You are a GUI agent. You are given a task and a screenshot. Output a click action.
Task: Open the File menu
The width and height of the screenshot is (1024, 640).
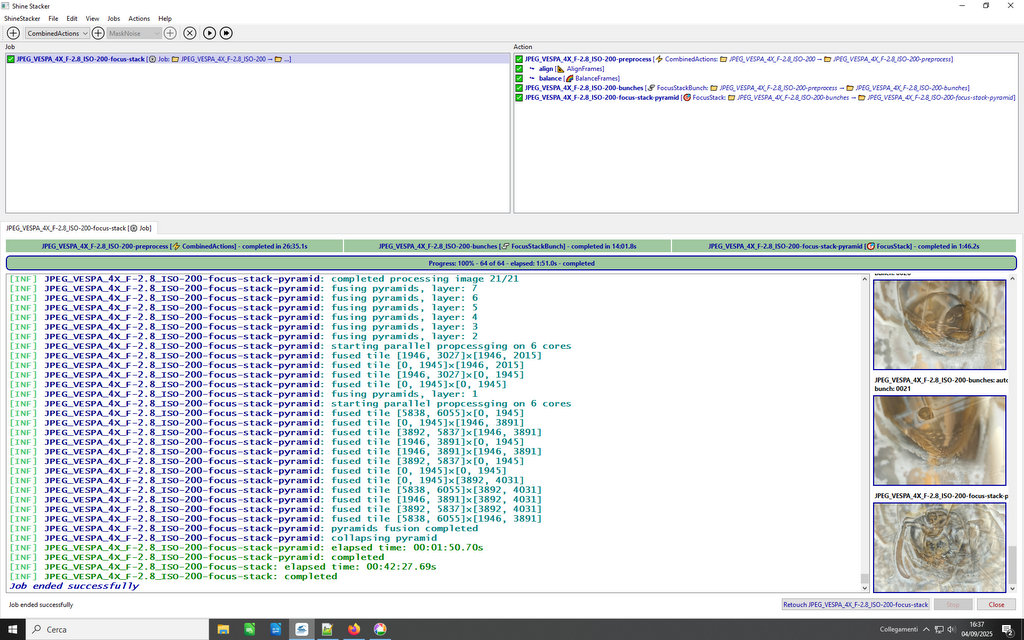[x=53, y=19]
